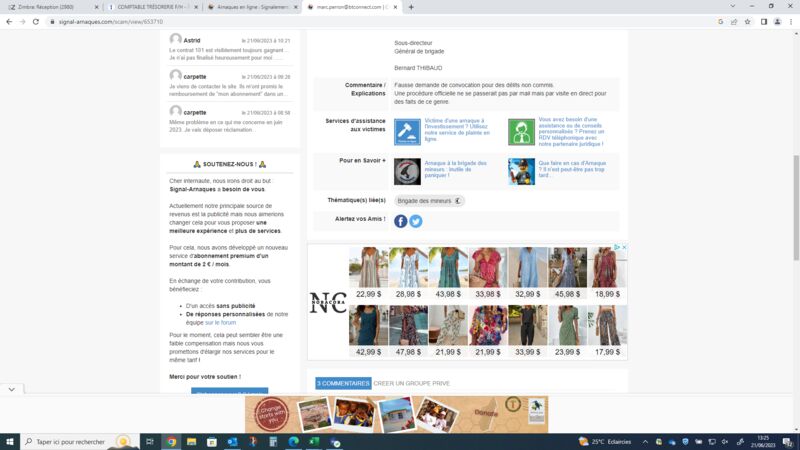The height and width of the screenshot is (450, 800).
Task: Share the report on Twitter
Action: point(416,221)
